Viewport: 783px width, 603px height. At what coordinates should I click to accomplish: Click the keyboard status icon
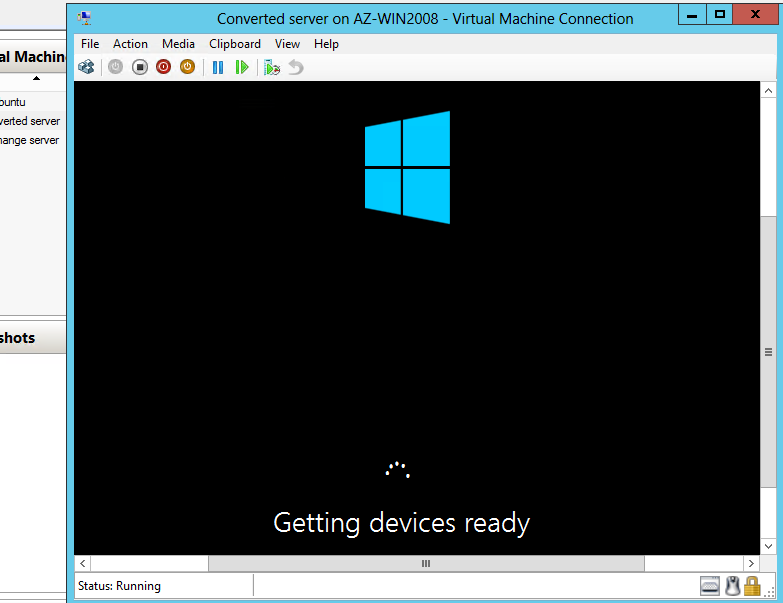point(710,586)
